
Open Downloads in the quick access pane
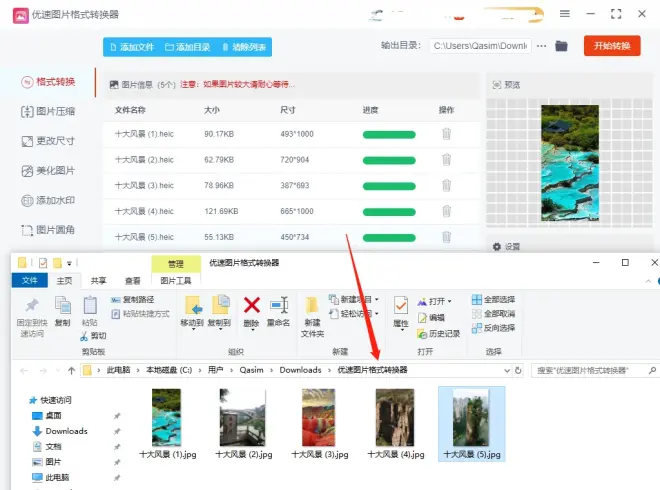point(66,431)
